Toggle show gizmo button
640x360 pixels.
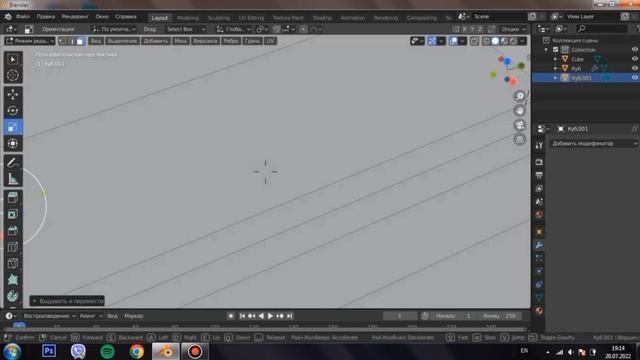tap(432, 41)
